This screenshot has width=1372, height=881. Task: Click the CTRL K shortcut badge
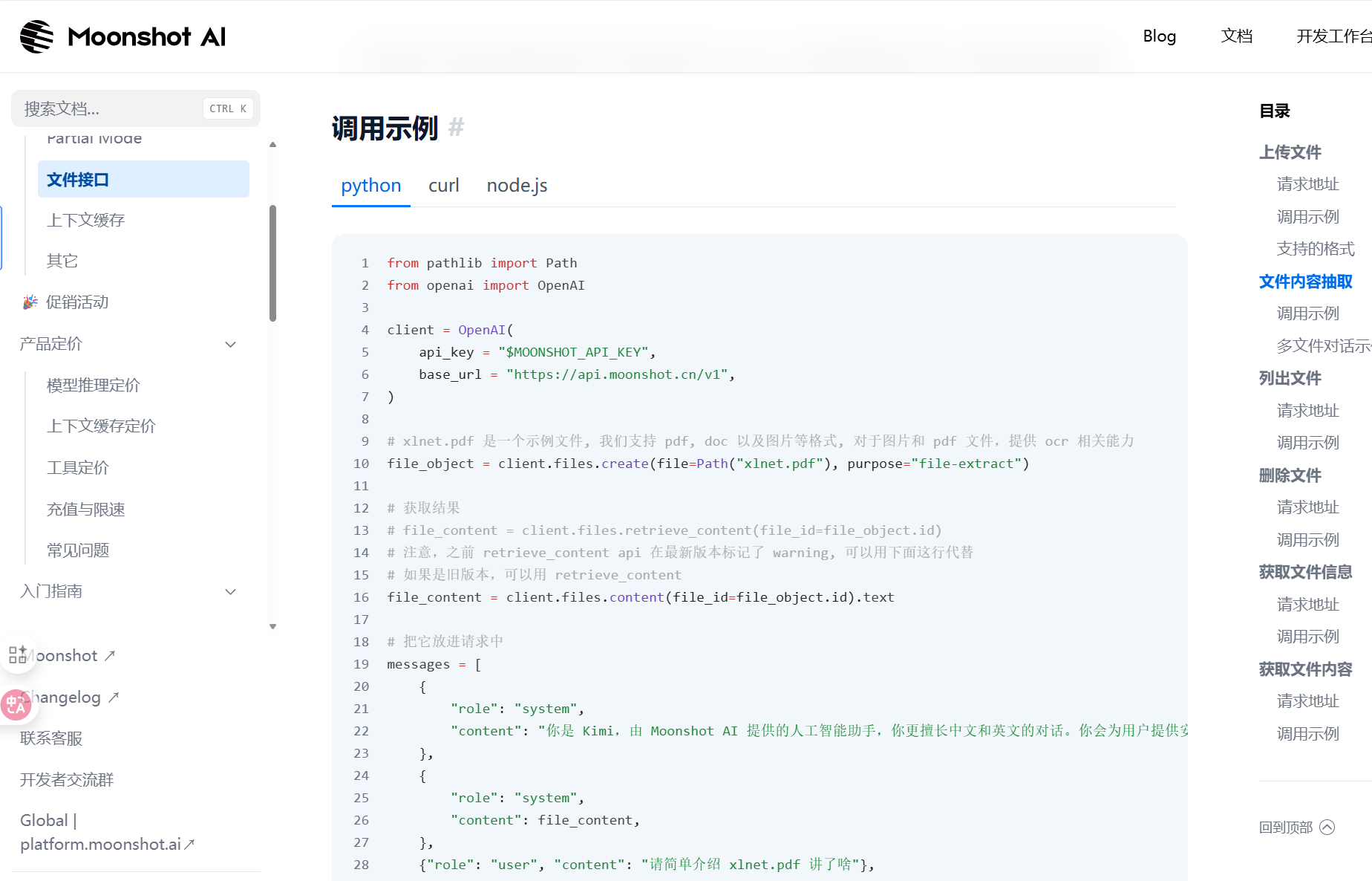tap(228, 108)
